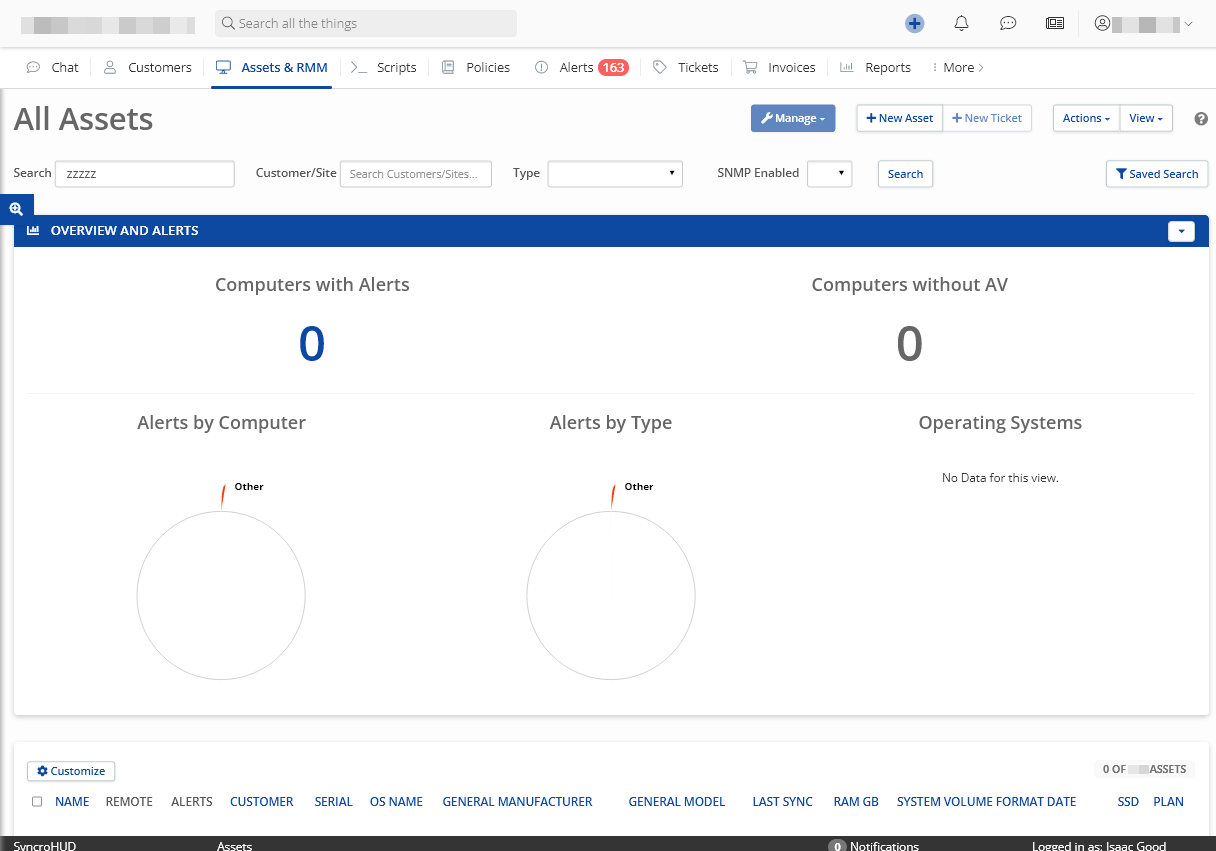Screen dimensions: 1216x851
Task: Click the blue plus quick-add icon
Action: [914, 23]
